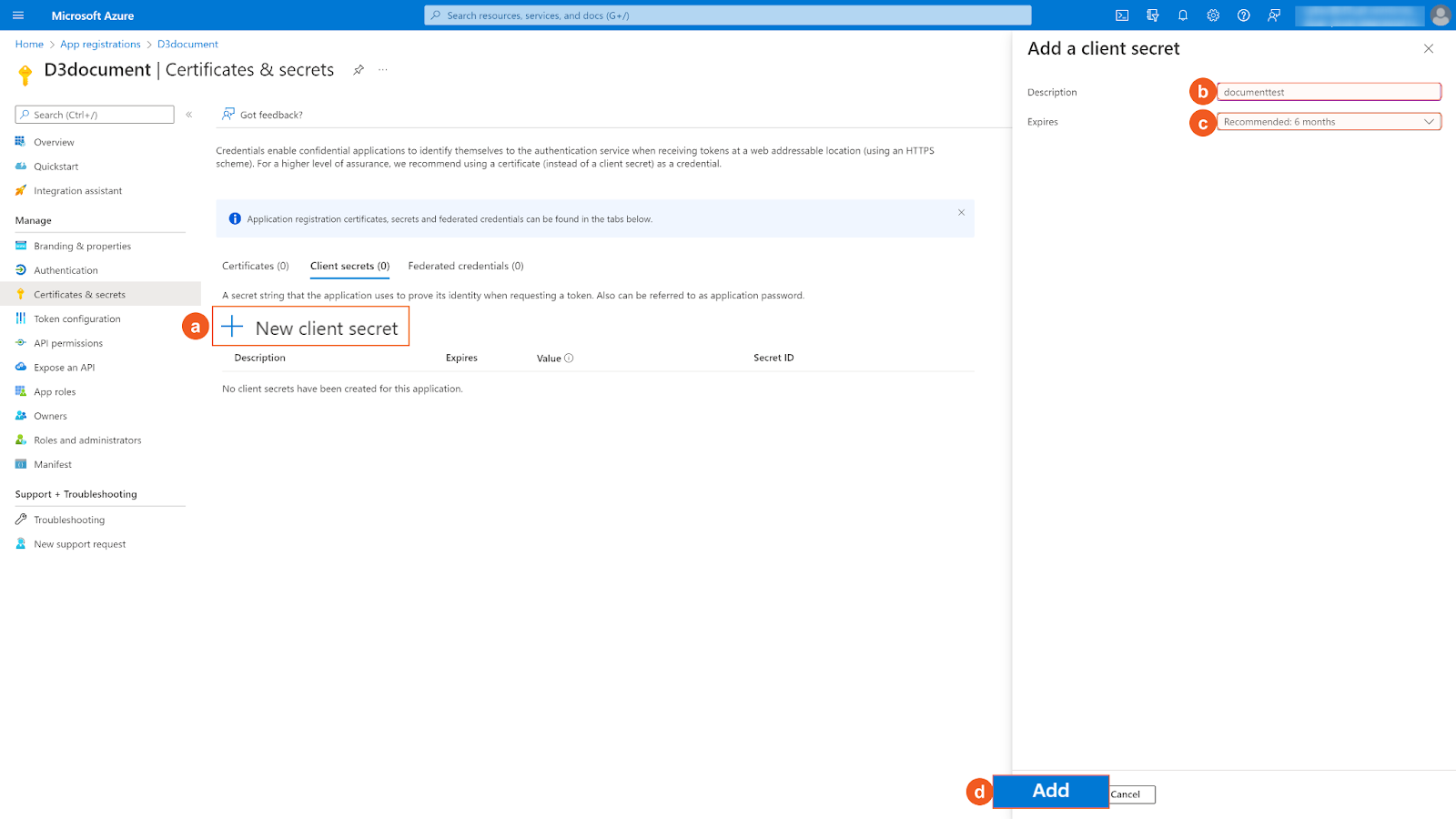Pin the Certificates & secrets page
This screenshot has height=819, width=1456.
tap(358, 69)
